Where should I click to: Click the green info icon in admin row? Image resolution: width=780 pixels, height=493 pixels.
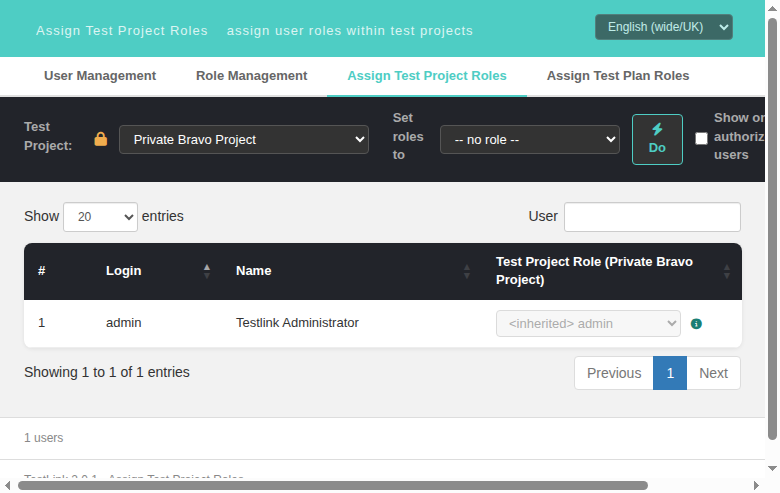pos(696,324)
